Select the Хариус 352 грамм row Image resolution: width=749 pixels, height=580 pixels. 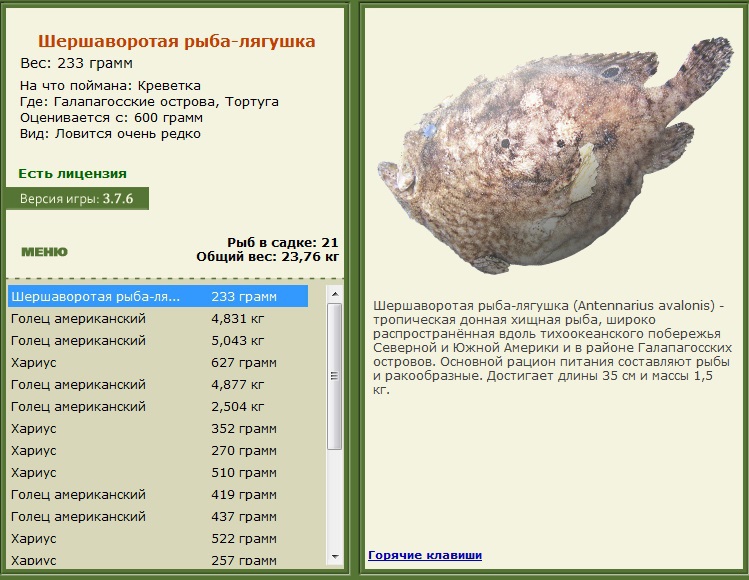(x=158, y=429)
